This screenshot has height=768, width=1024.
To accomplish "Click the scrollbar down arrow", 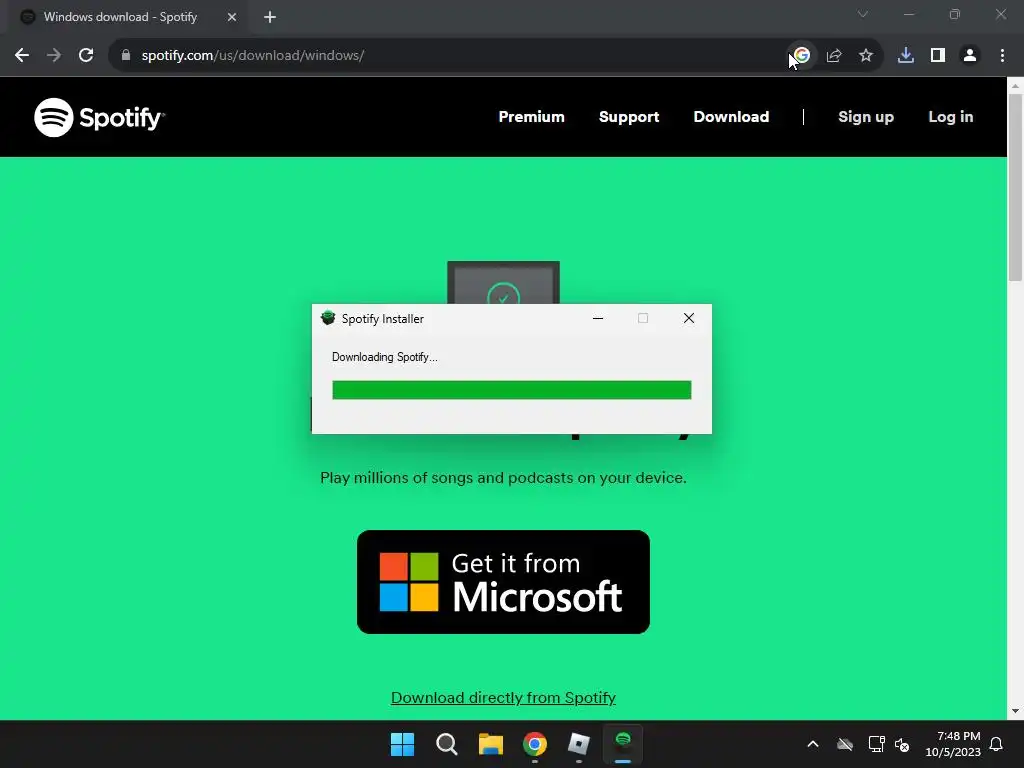I will [1016, 711].
